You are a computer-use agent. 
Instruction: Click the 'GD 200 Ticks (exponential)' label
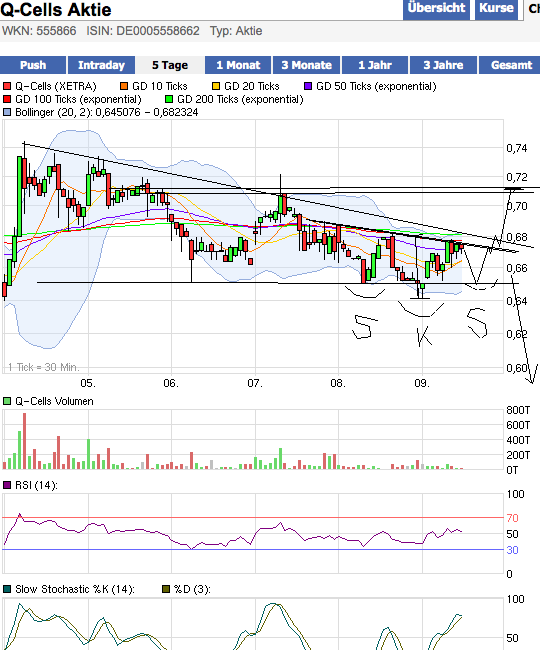(x=240, y=99)
